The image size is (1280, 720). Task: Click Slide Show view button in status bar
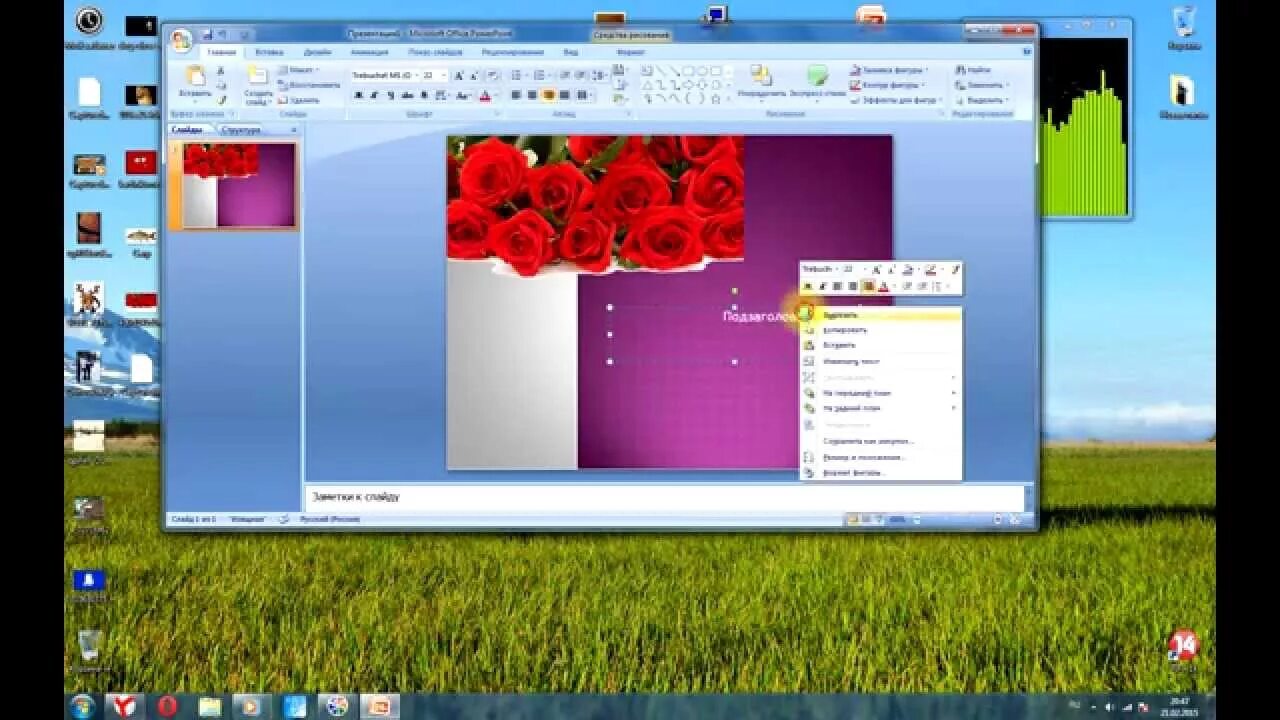coord(878,520)
